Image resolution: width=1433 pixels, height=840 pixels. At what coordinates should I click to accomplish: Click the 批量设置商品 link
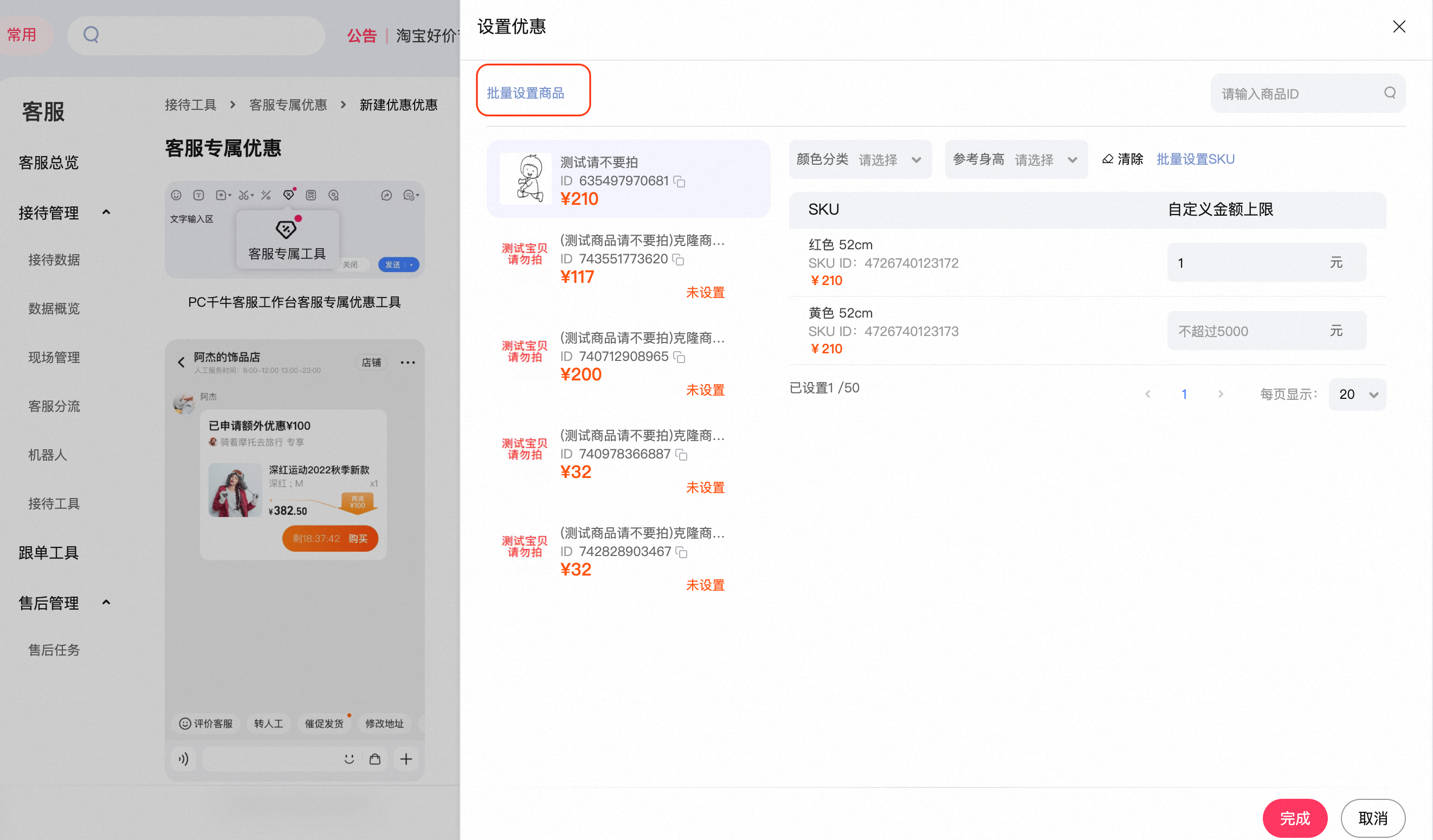pyautogui.click(x=525, y=93)
